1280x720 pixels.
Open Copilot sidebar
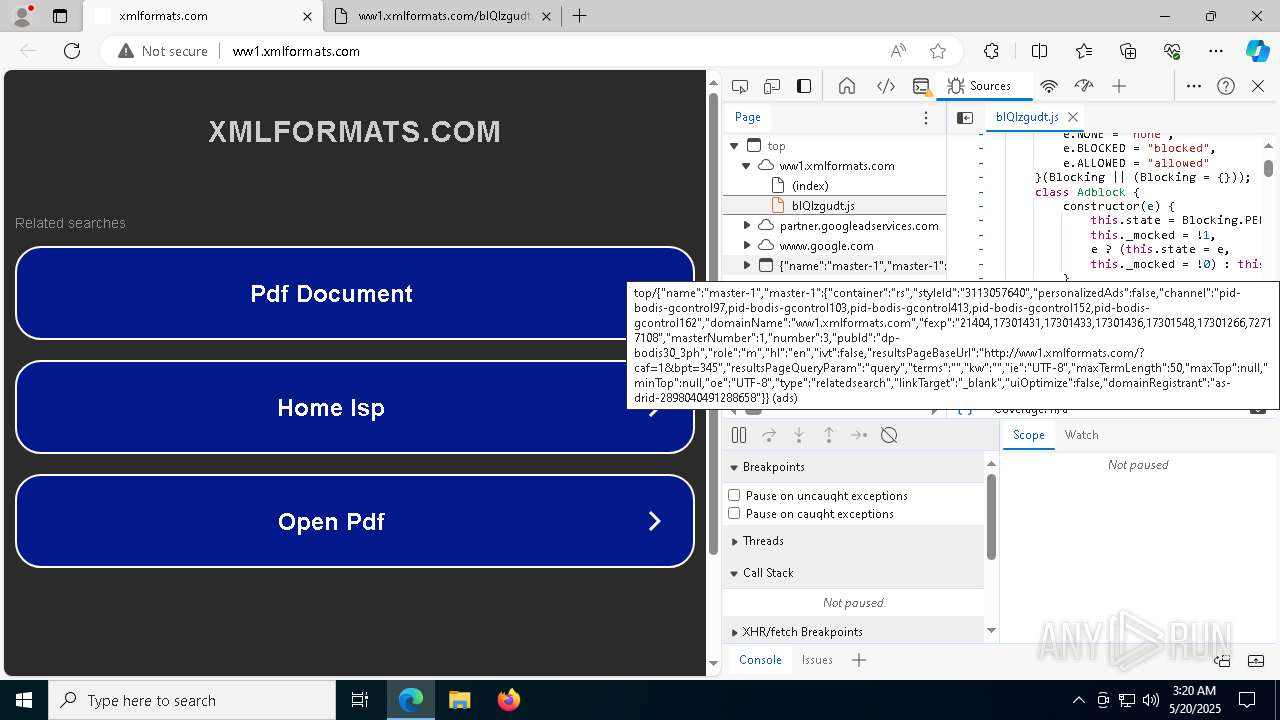[x=1258, y=51]
